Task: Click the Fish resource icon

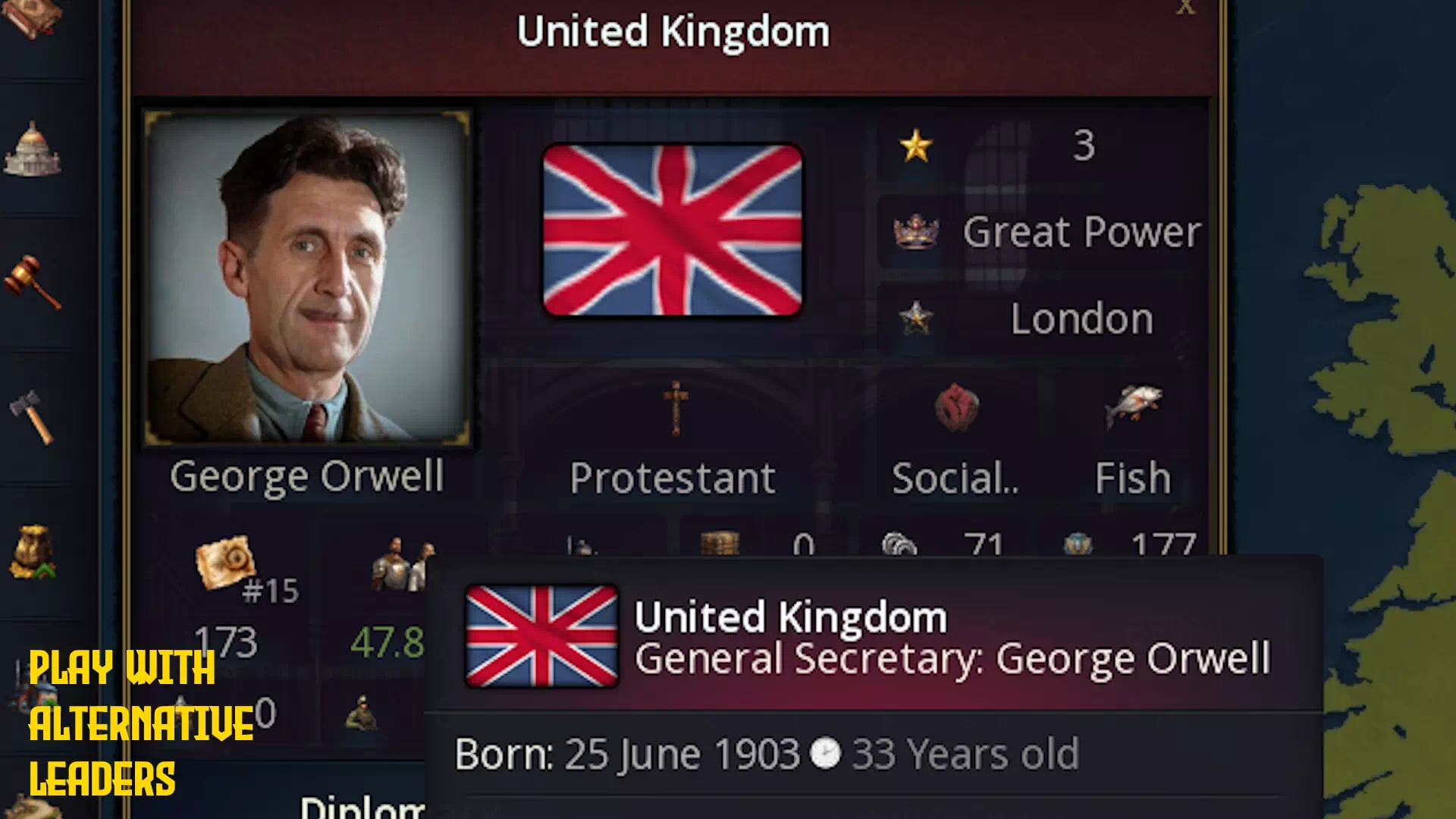Action: tap(1132, 406)
